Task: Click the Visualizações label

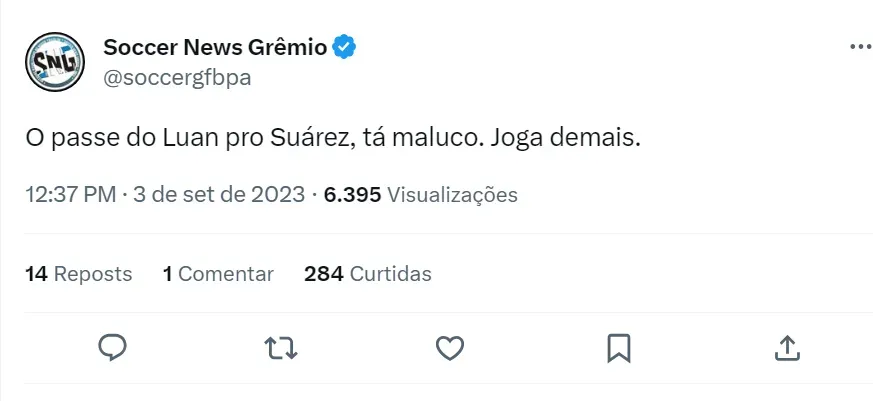Action: 452,194
